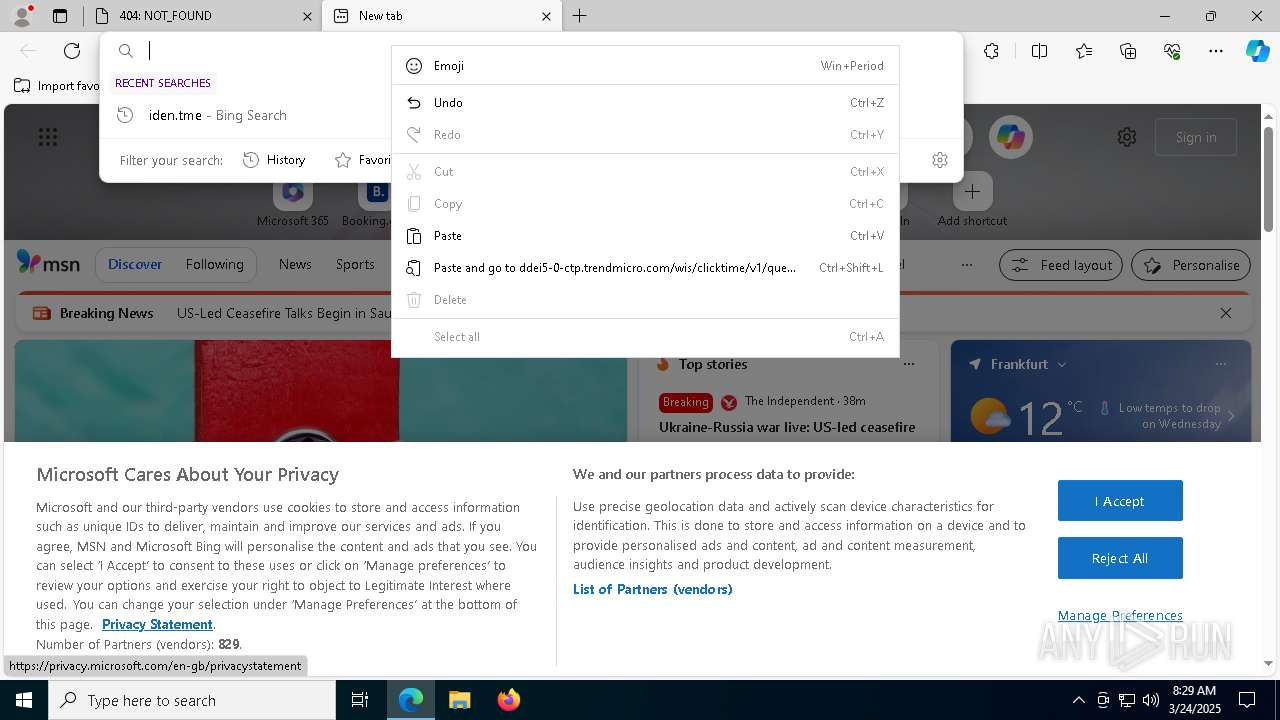Open Browser essentials heart icon
This screenshot has width=1280, height=720.
[x=1172, y=51]
